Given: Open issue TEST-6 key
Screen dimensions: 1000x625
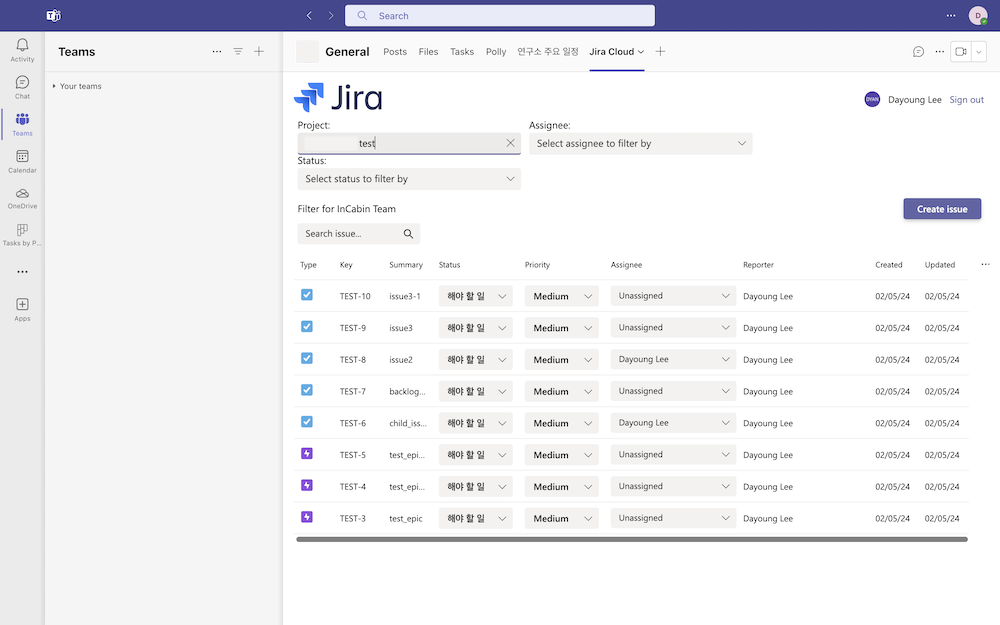Looking at the screenshot, I should click(x=353, y=423).
